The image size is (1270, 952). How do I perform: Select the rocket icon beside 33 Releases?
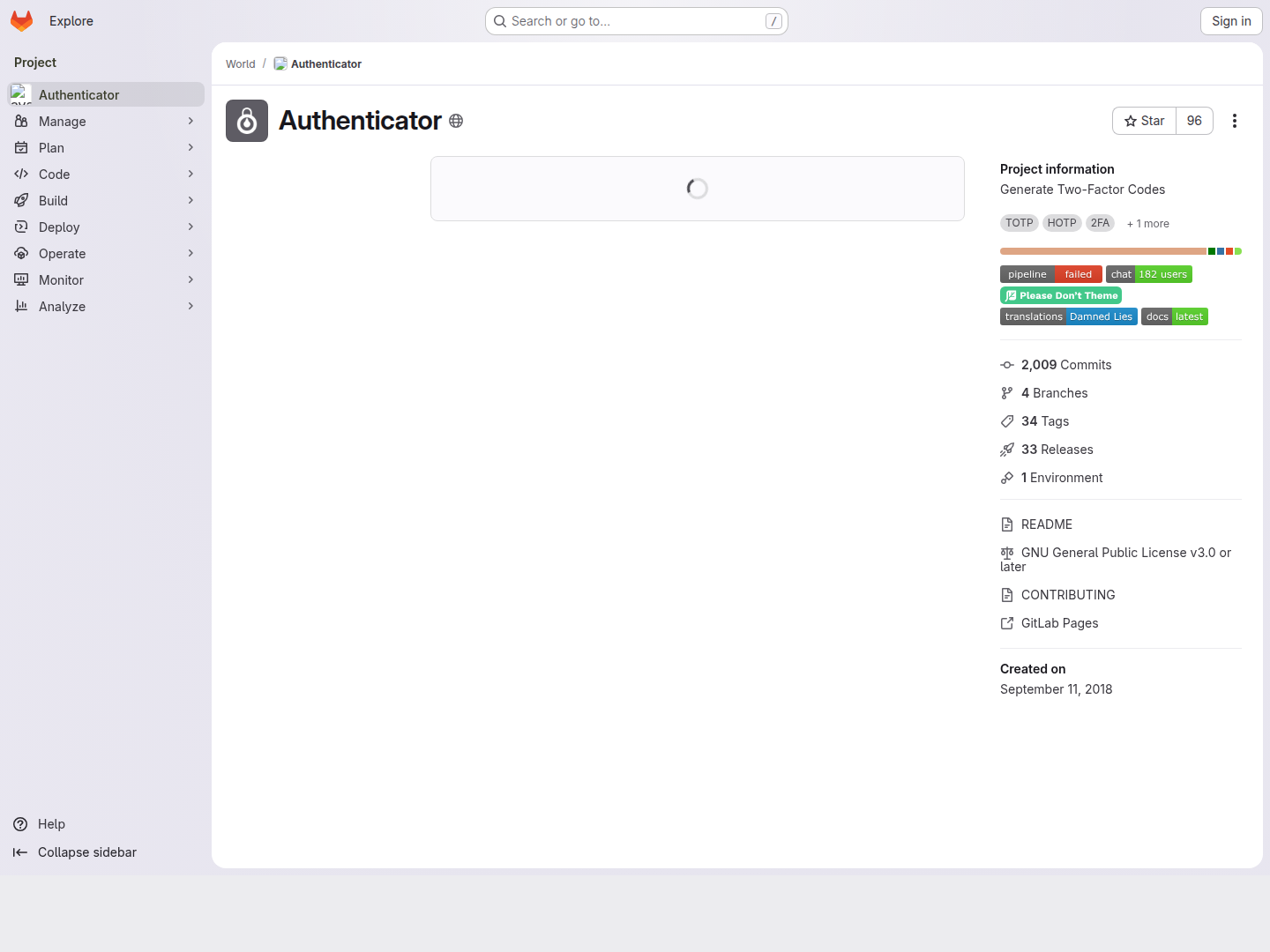1007,450
